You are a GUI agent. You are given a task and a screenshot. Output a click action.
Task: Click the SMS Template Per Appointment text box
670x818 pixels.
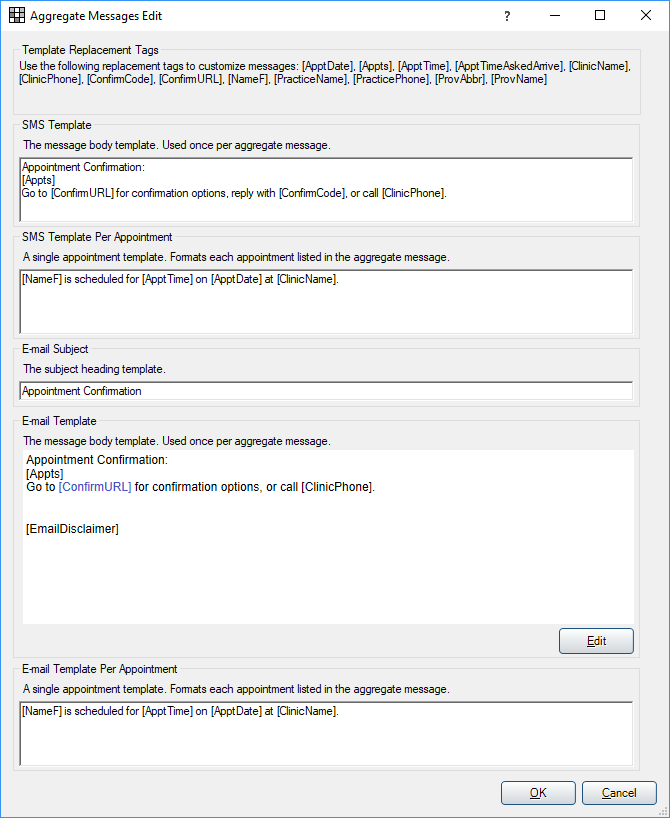point(326,302)
